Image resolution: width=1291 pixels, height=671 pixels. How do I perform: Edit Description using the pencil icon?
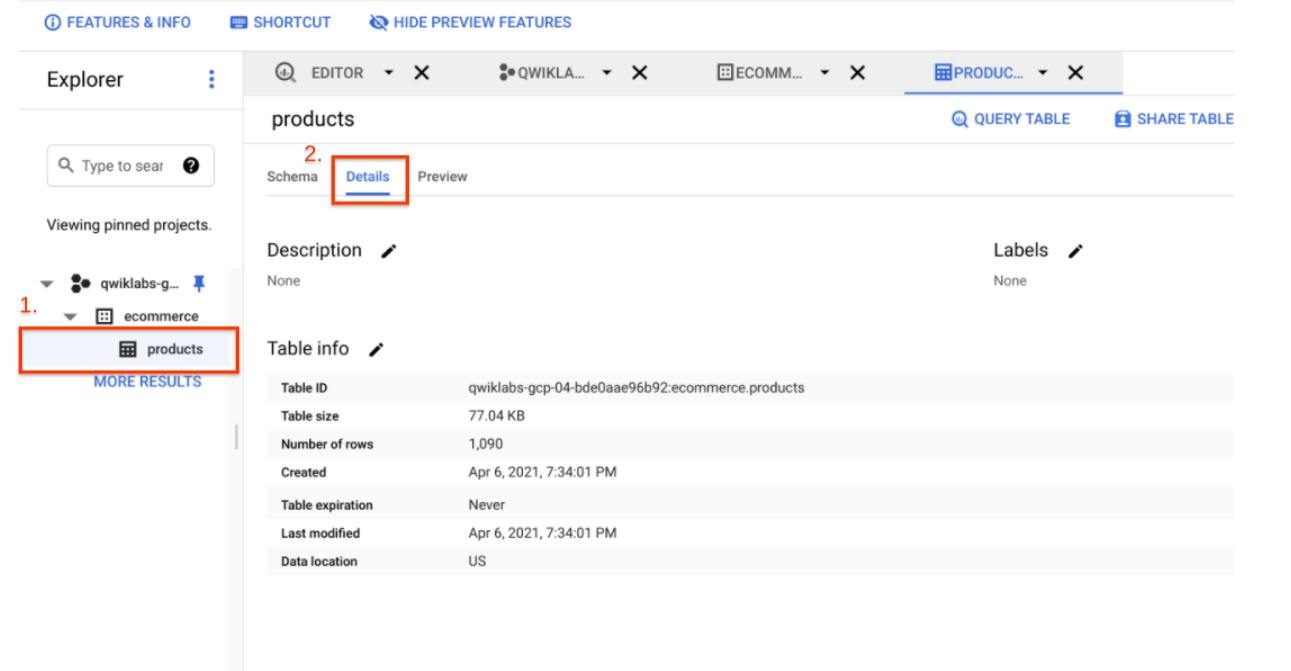point(389,251)
